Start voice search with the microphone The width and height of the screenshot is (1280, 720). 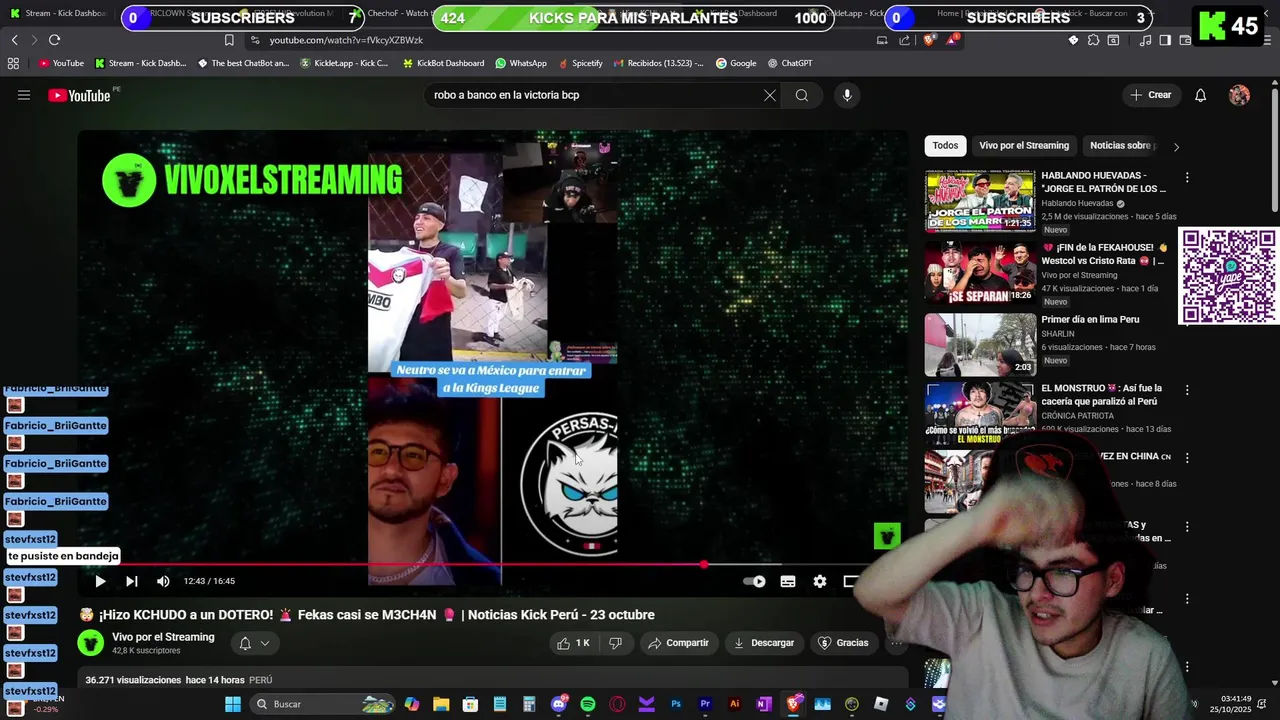847,95
